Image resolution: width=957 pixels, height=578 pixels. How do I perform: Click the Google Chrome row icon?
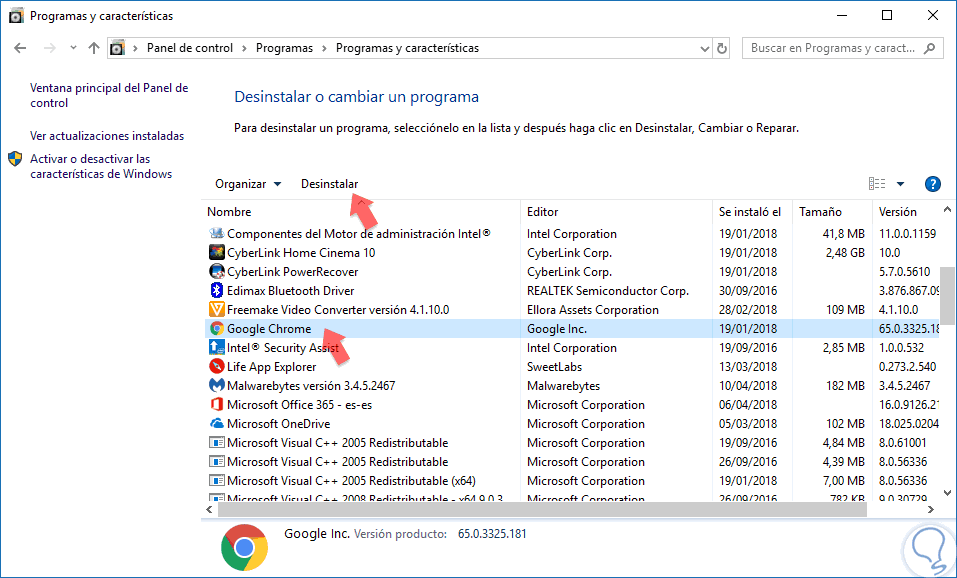(x=217, y=328)
